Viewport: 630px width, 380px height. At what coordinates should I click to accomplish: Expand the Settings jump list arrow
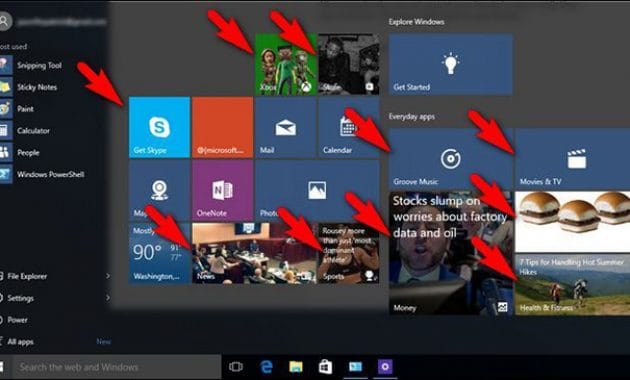108,298
